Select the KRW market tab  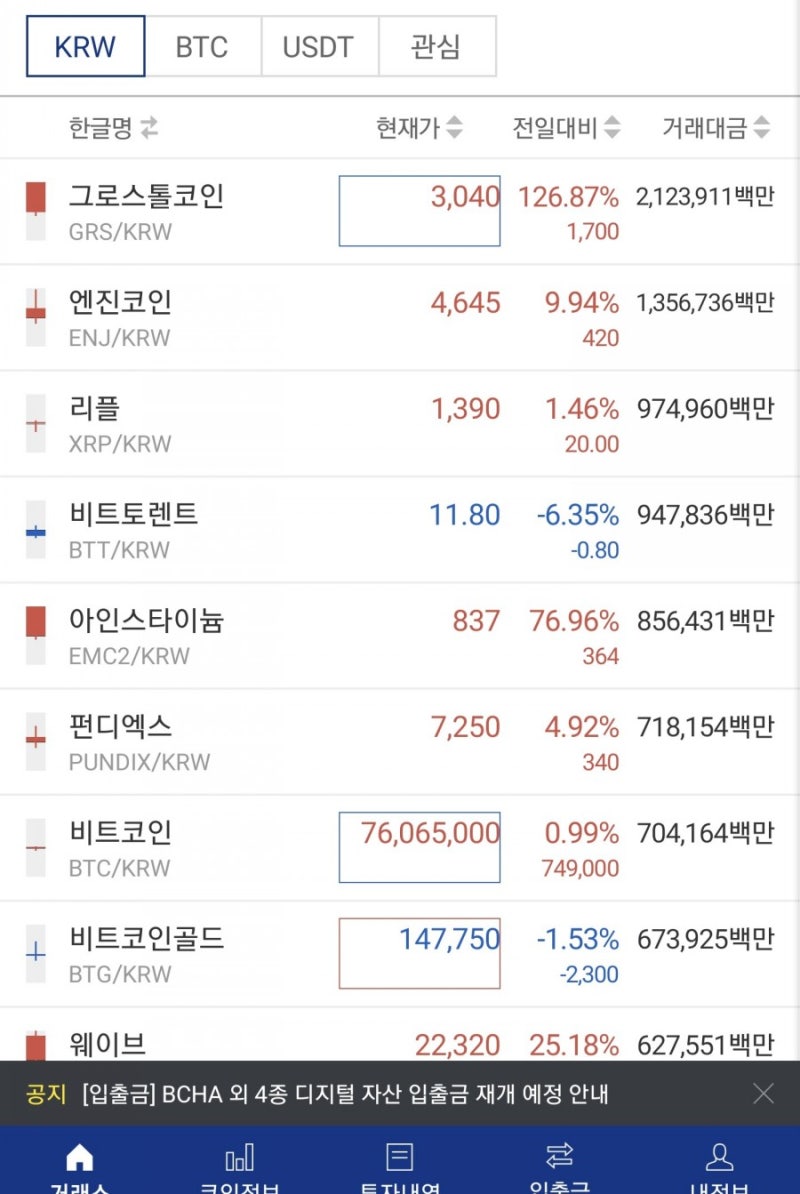pos(85,46)
